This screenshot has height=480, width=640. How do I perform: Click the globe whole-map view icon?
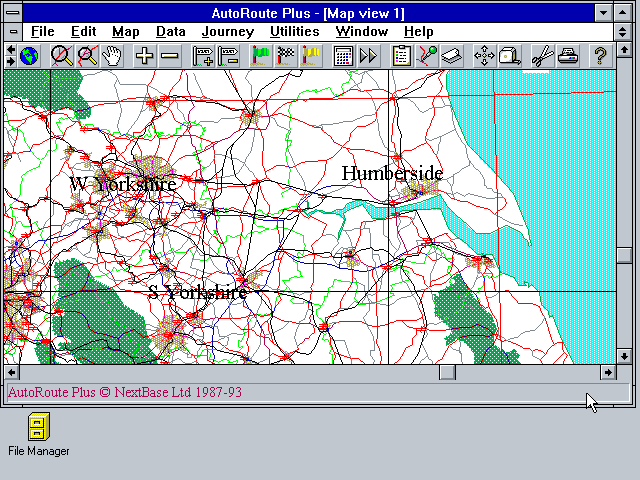pos(29,56)
